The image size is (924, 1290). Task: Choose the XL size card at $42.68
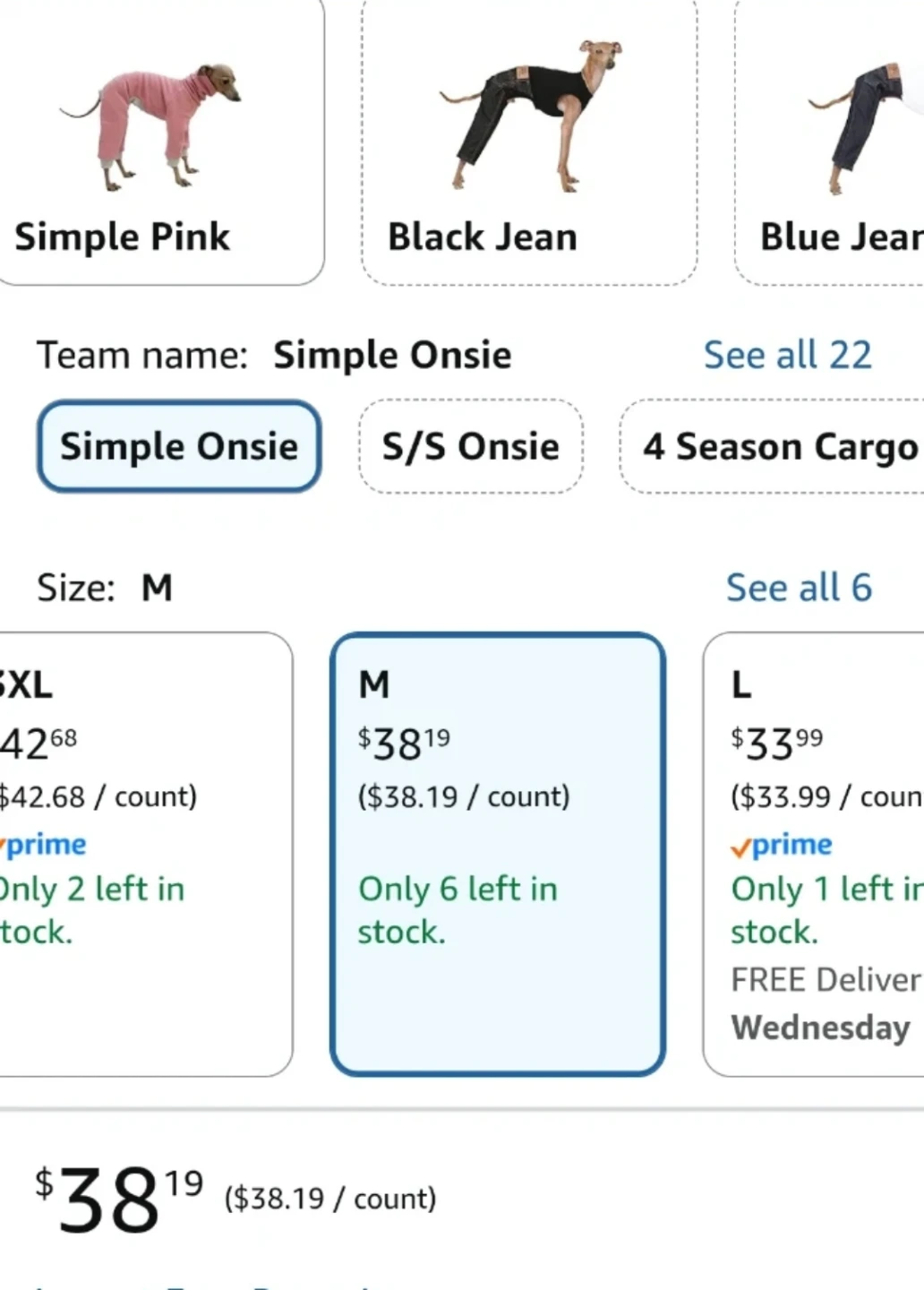(x=145, y=854)
